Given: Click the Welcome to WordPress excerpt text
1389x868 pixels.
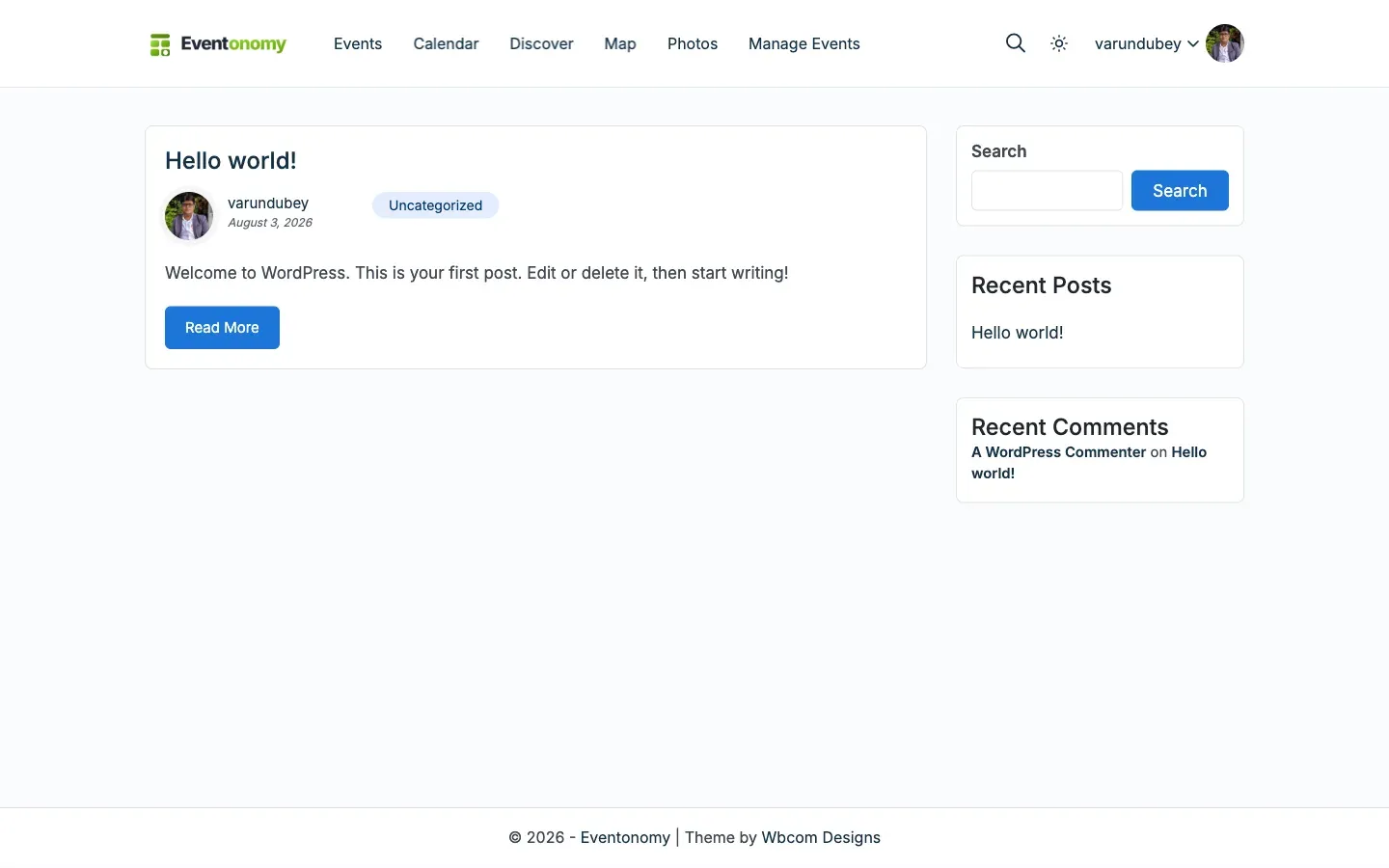Looking at the screenshot, I should pyautogui.click(x=477, y=273).
